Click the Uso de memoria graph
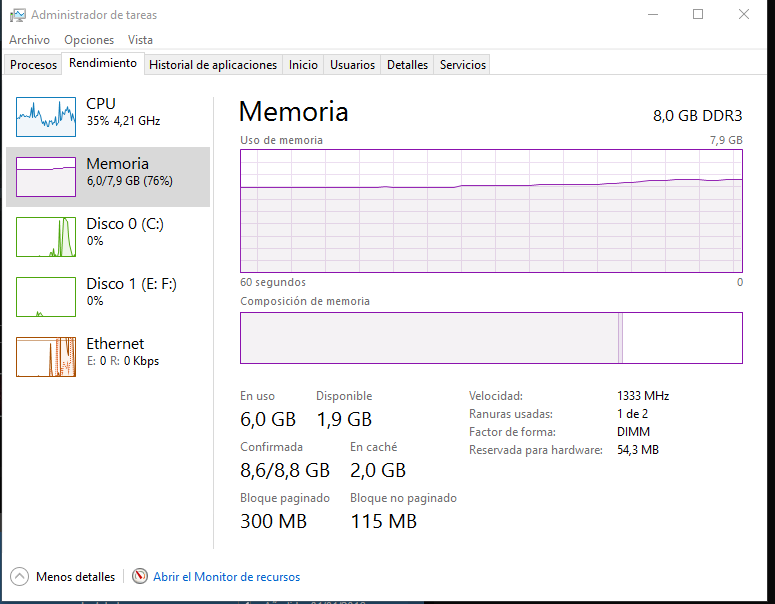The width and height of the screenshot is (775, 604). pyautogui.click(x=491, y=210)
